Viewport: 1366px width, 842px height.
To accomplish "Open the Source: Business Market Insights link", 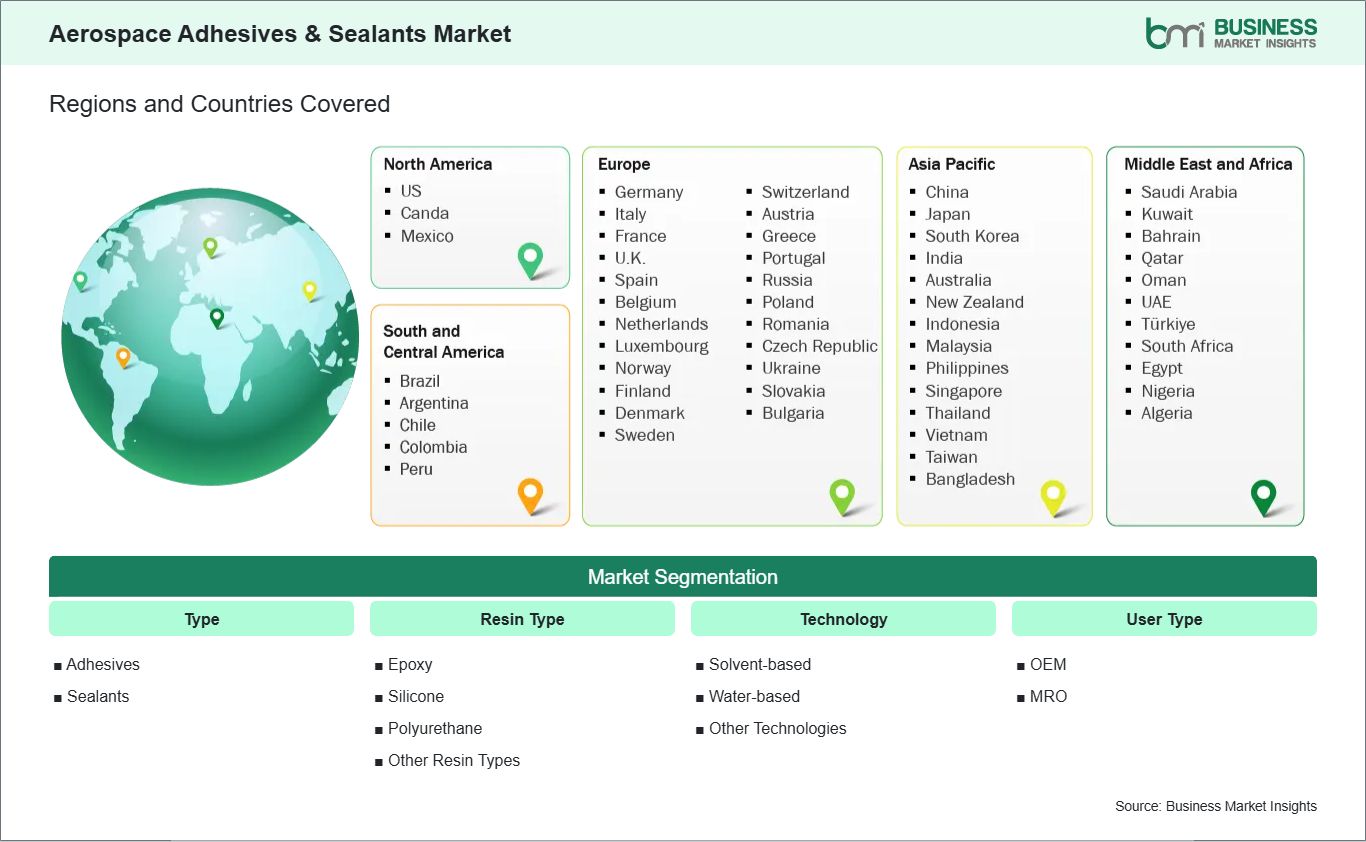I will coord(1215,806).
